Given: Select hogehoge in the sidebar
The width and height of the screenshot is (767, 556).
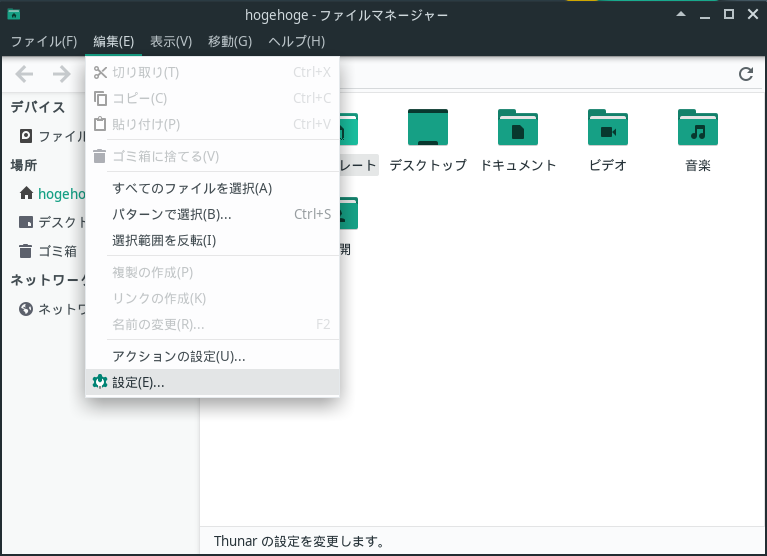Looking at the screenshot, I should pyautogui.click(x=62, y=194).
